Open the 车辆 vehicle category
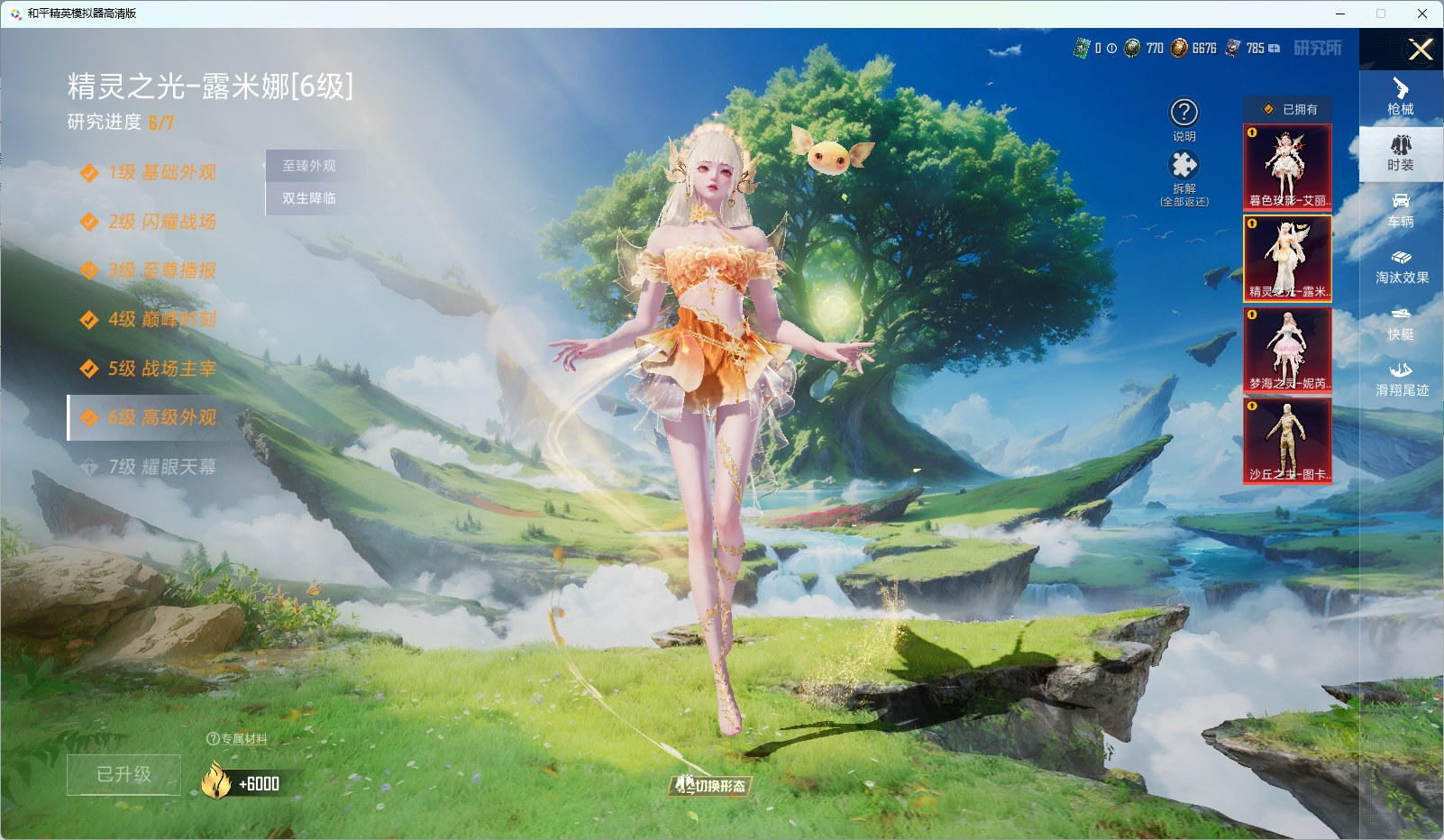Viewport: 1444px width, 840px height. (1401, 210)
